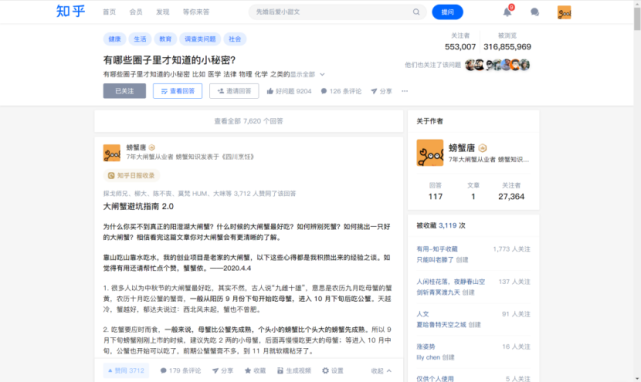
Task: Click author 螃蟹唐 avatar in answer
Action: 112,153
